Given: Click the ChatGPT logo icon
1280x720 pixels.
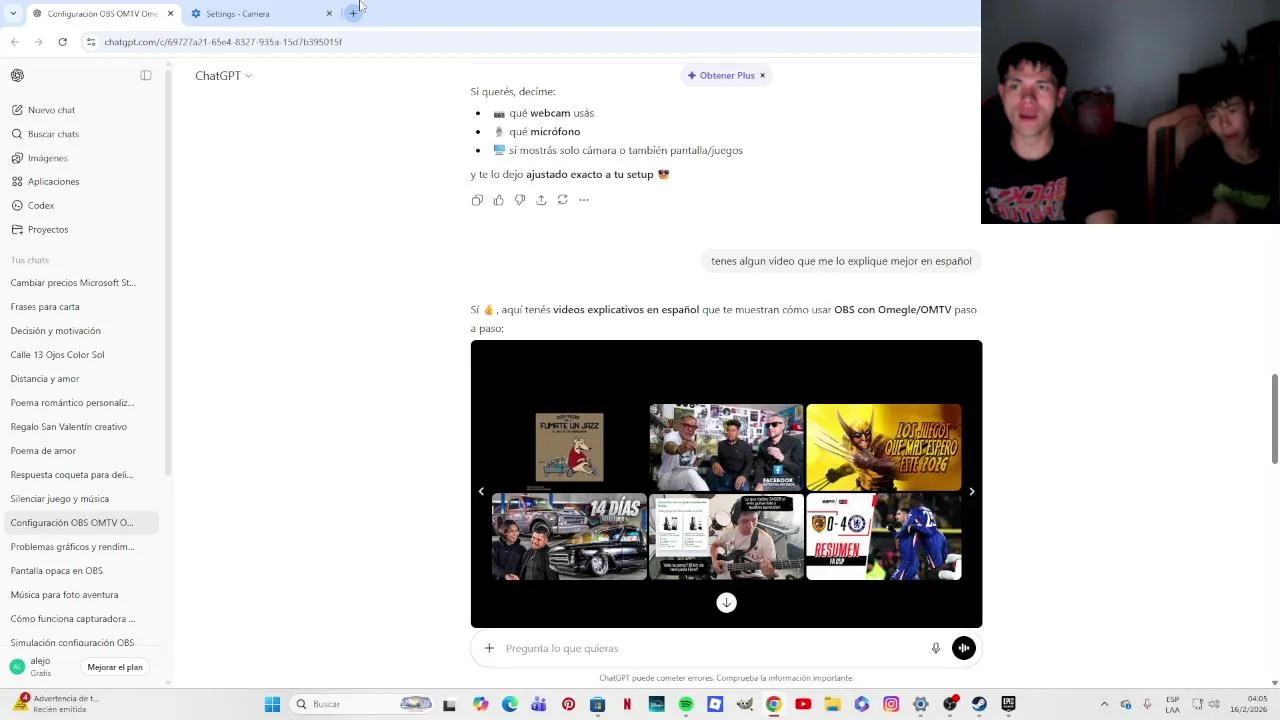Looking at the screenshot, I should point(17,75).
